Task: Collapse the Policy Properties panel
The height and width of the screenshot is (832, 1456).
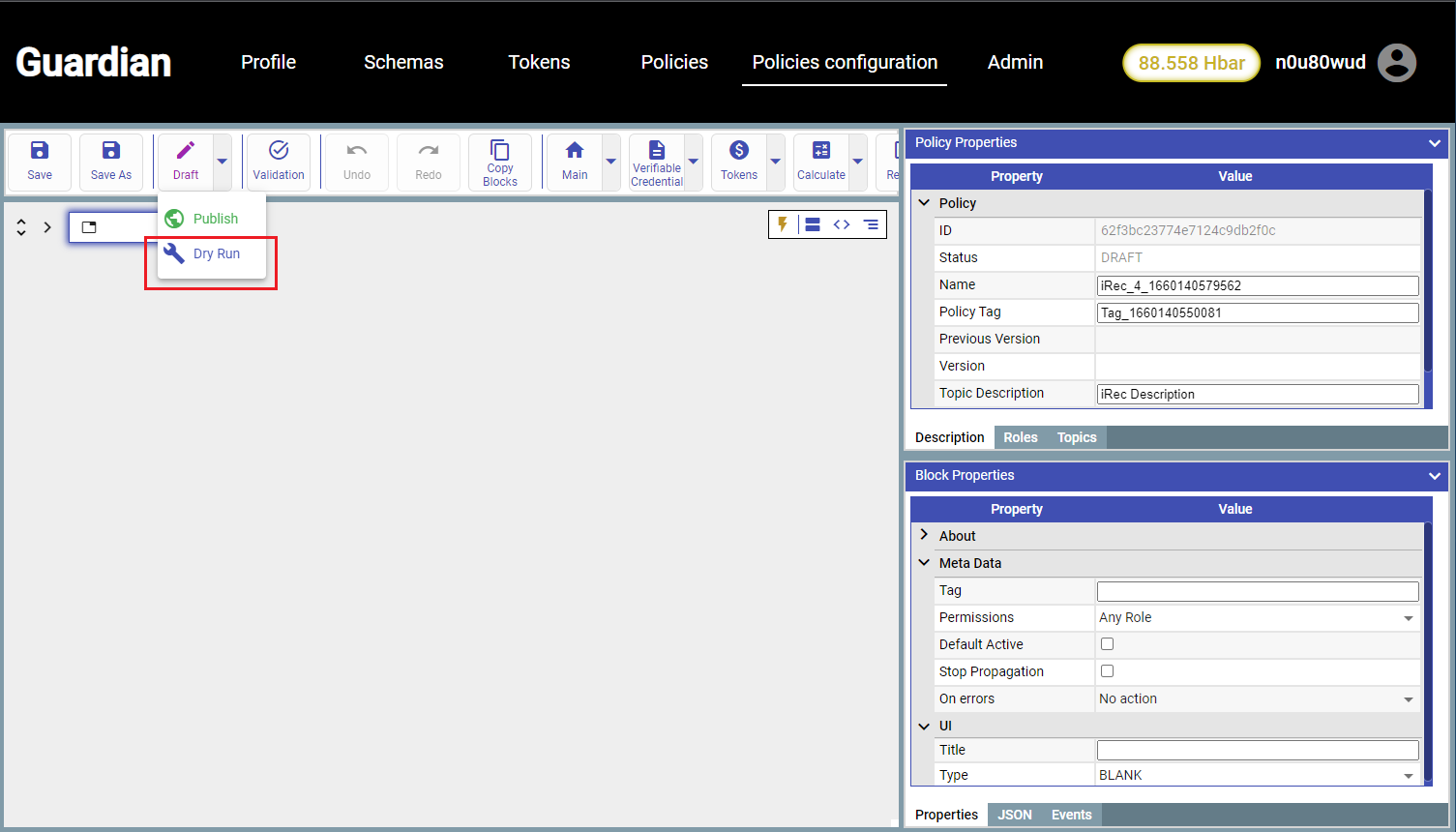Action: point(1435,143)
